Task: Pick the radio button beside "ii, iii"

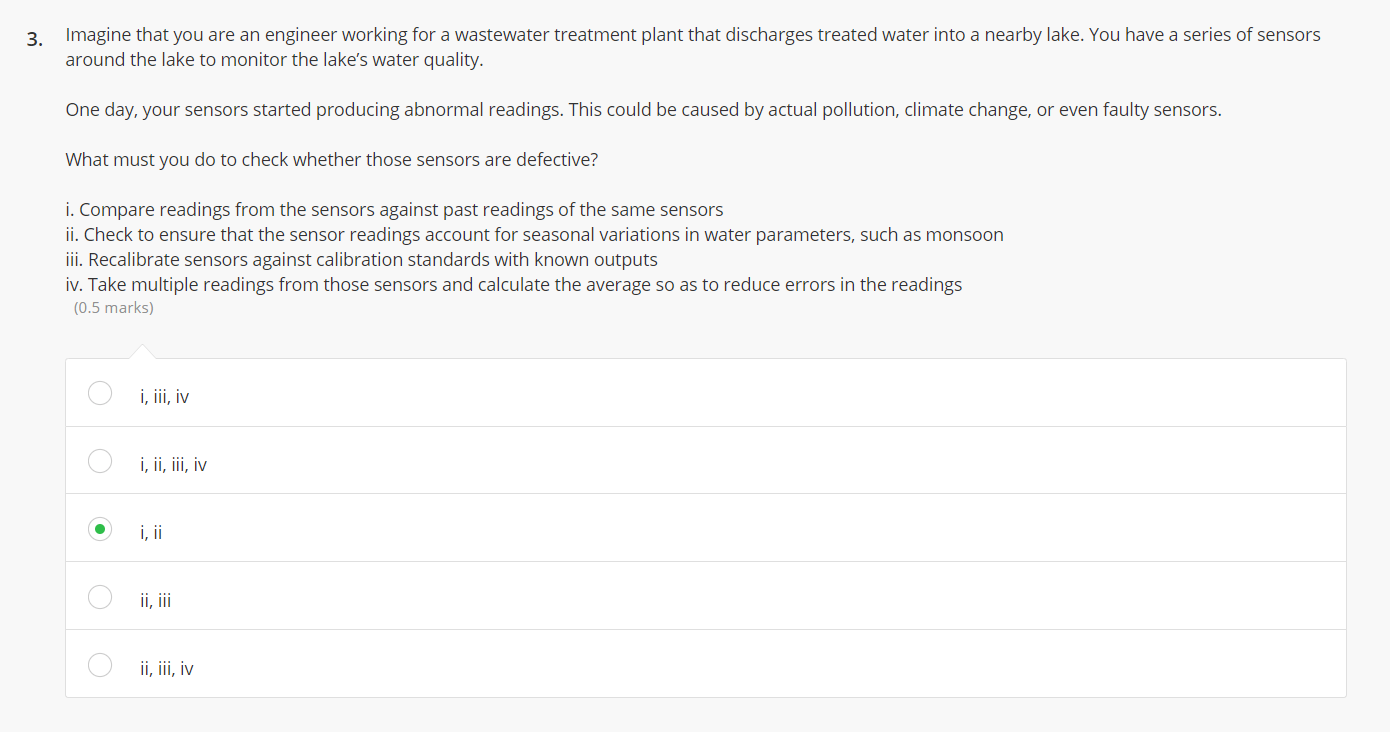Action: (x=100, y=597)
